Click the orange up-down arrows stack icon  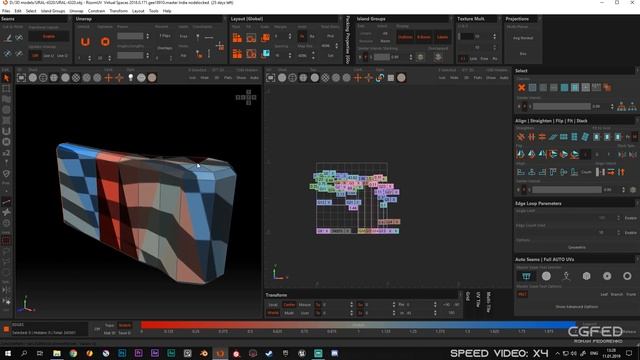click(x=621, y=172)
